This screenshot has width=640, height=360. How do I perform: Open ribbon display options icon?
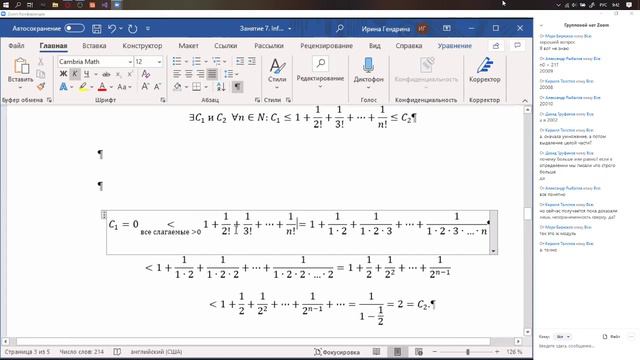(447, 28)
